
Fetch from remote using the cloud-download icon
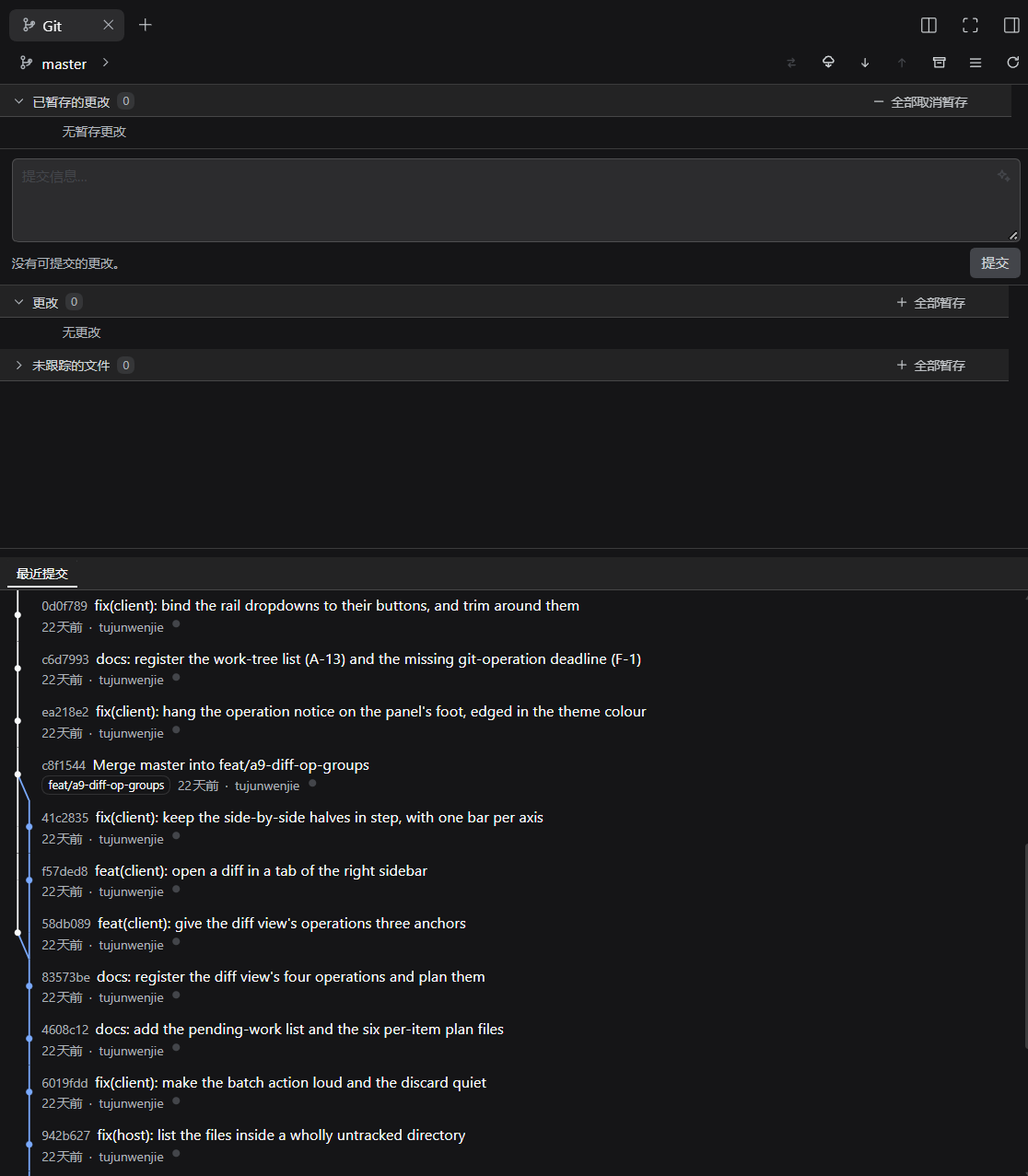[828, 63]
